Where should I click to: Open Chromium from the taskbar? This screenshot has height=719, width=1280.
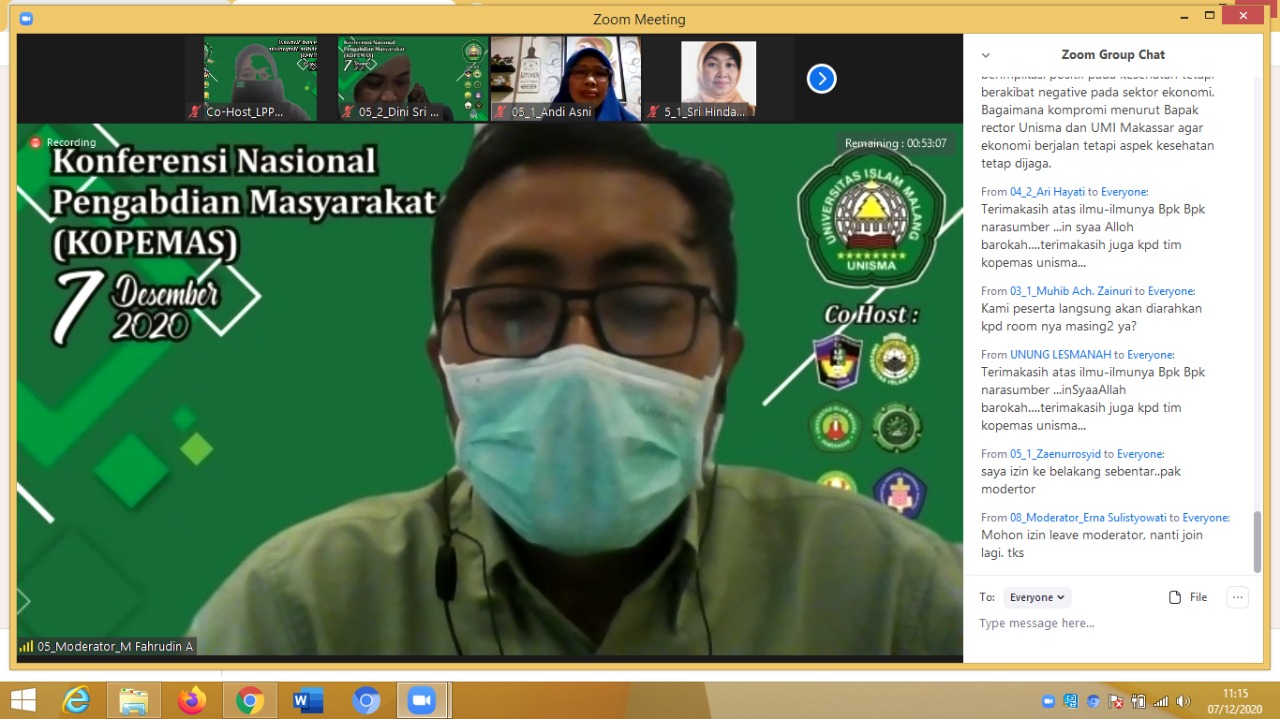point(366,701)
